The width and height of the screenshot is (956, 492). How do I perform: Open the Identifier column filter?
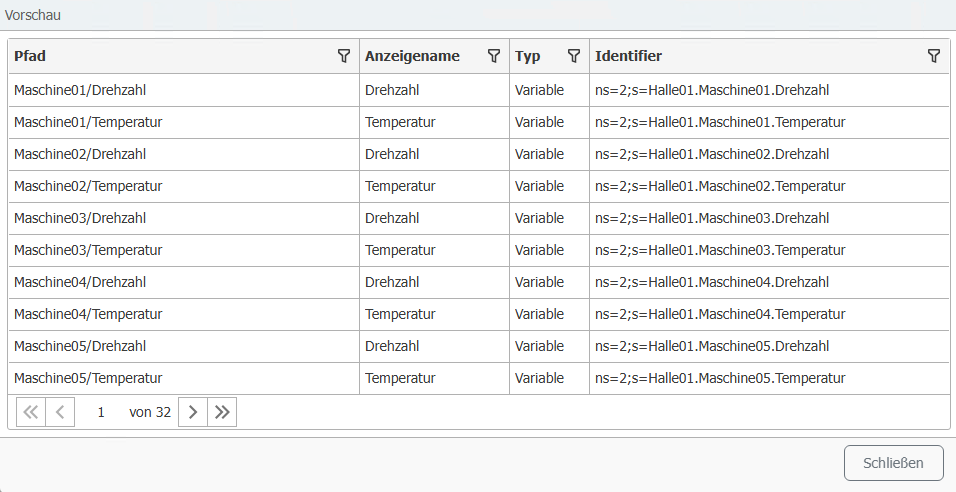click(933, 56)
